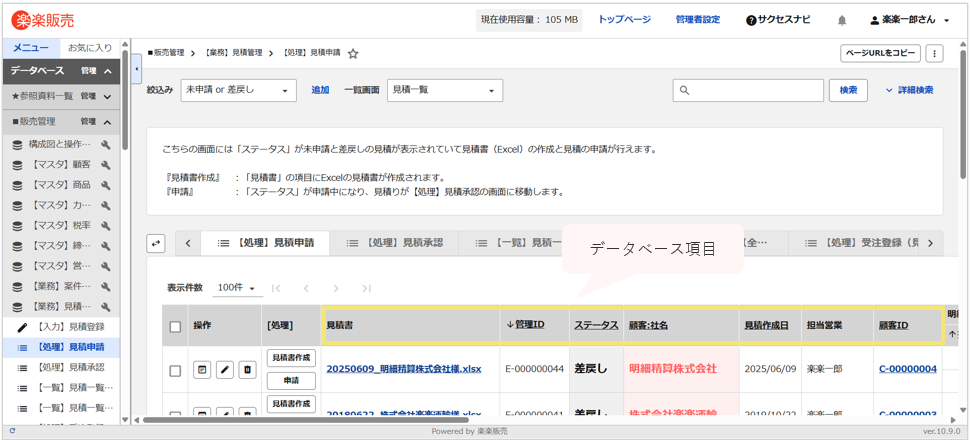The image size is (970, 440).
Task: Go to the last page of results
Action: tap(366, 288)
